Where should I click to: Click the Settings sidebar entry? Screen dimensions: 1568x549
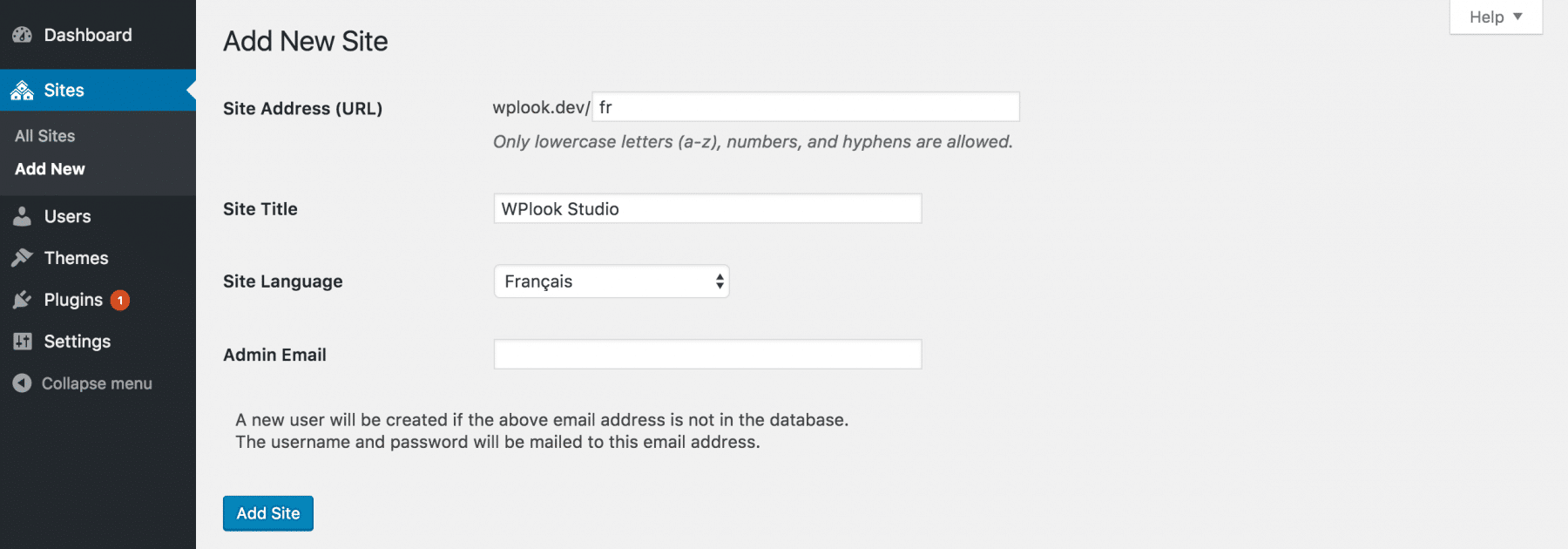(77, 342)
